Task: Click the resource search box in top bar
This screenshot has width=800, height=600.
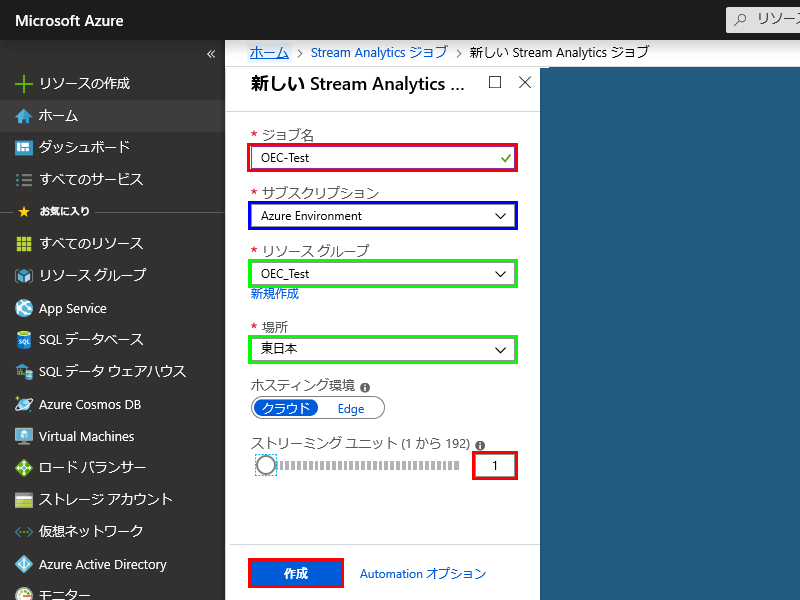Action: click(x=763, y=20)
